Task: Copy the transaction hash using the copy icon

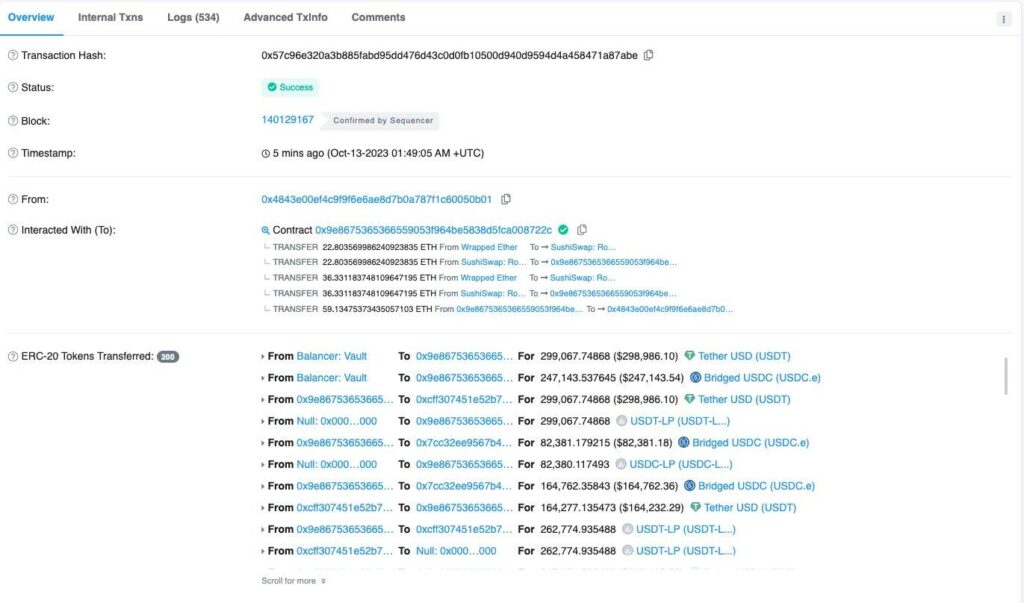Action: point(648,55)
